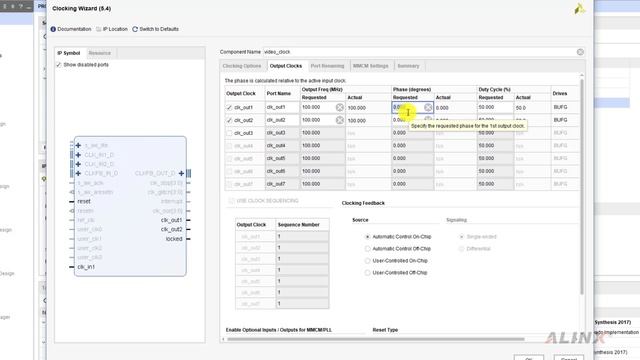
Task: Uncheck the clk_out2 output clock
Action: coord(229,120)
